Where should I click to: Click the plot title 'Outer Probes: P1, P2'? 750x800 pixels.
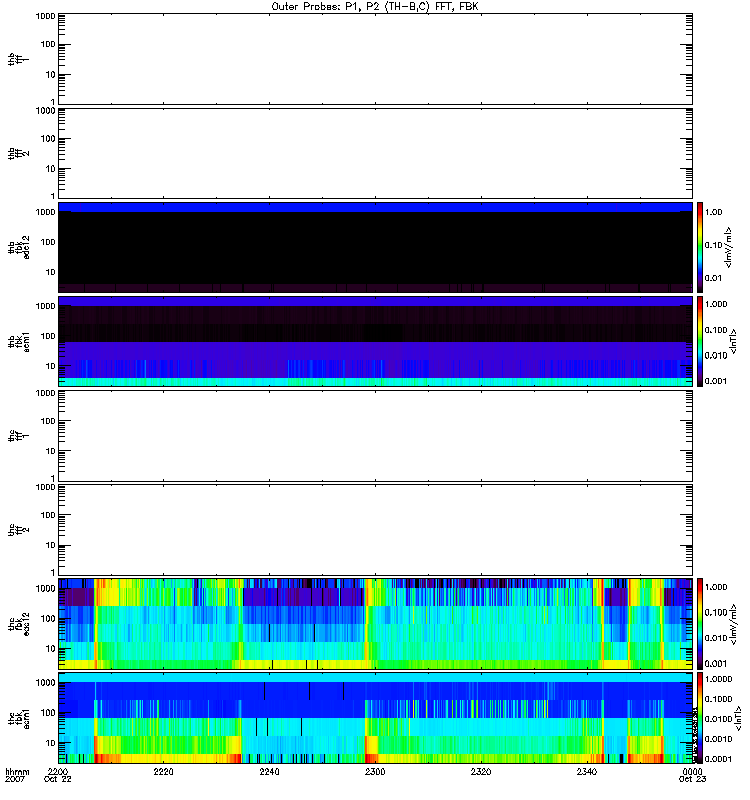click(375, 6)
